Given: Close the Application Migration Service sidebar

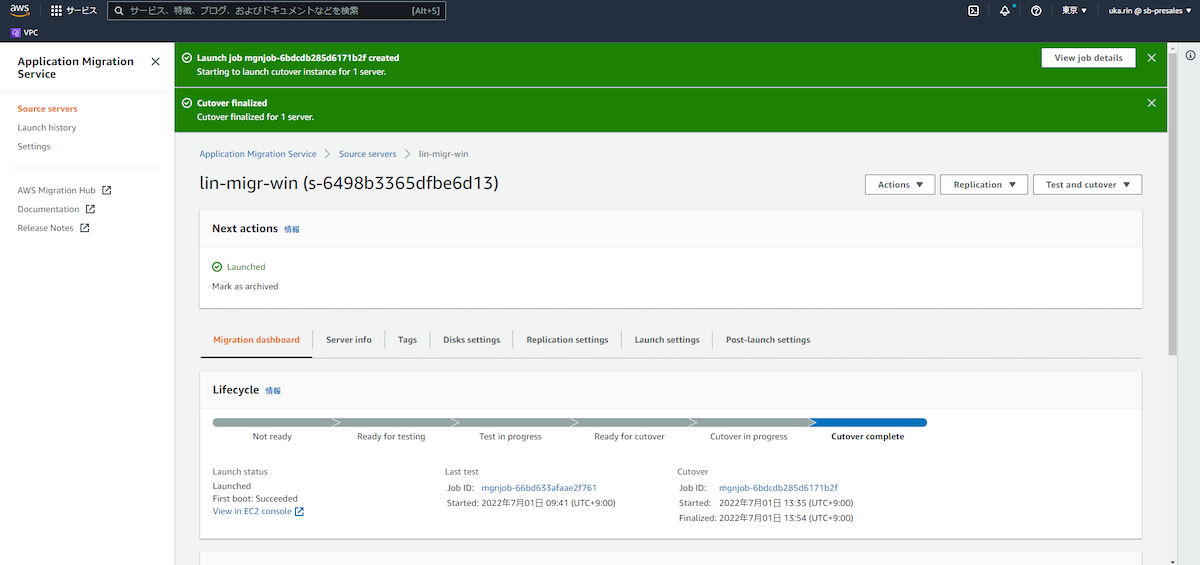Looking at the screenshot, I should 155,62.
